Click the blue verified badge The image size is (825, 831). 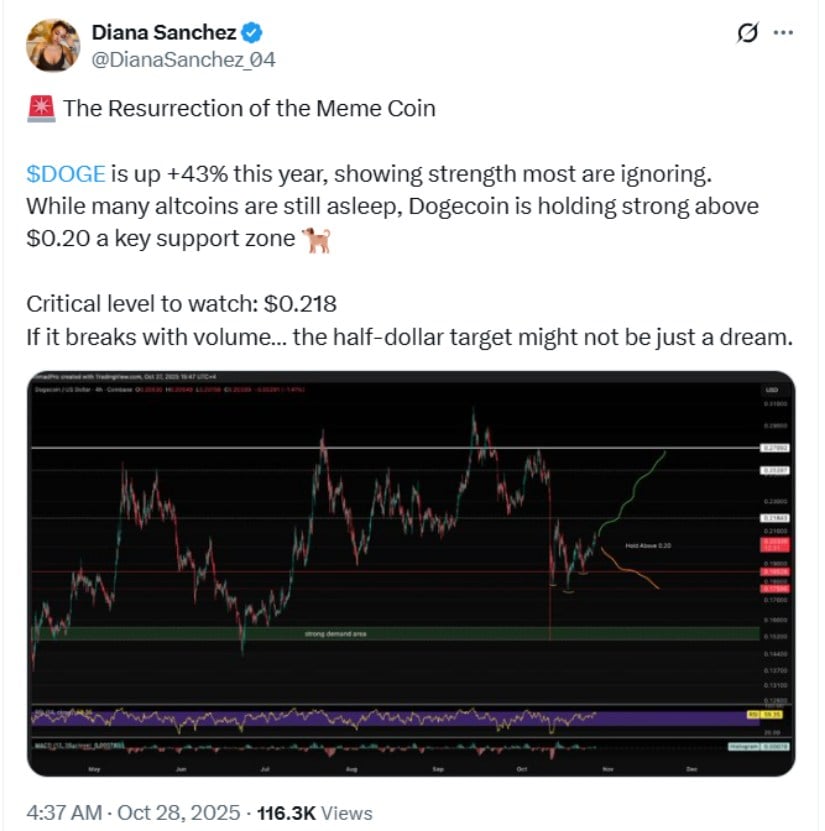[x=254, y=33]
